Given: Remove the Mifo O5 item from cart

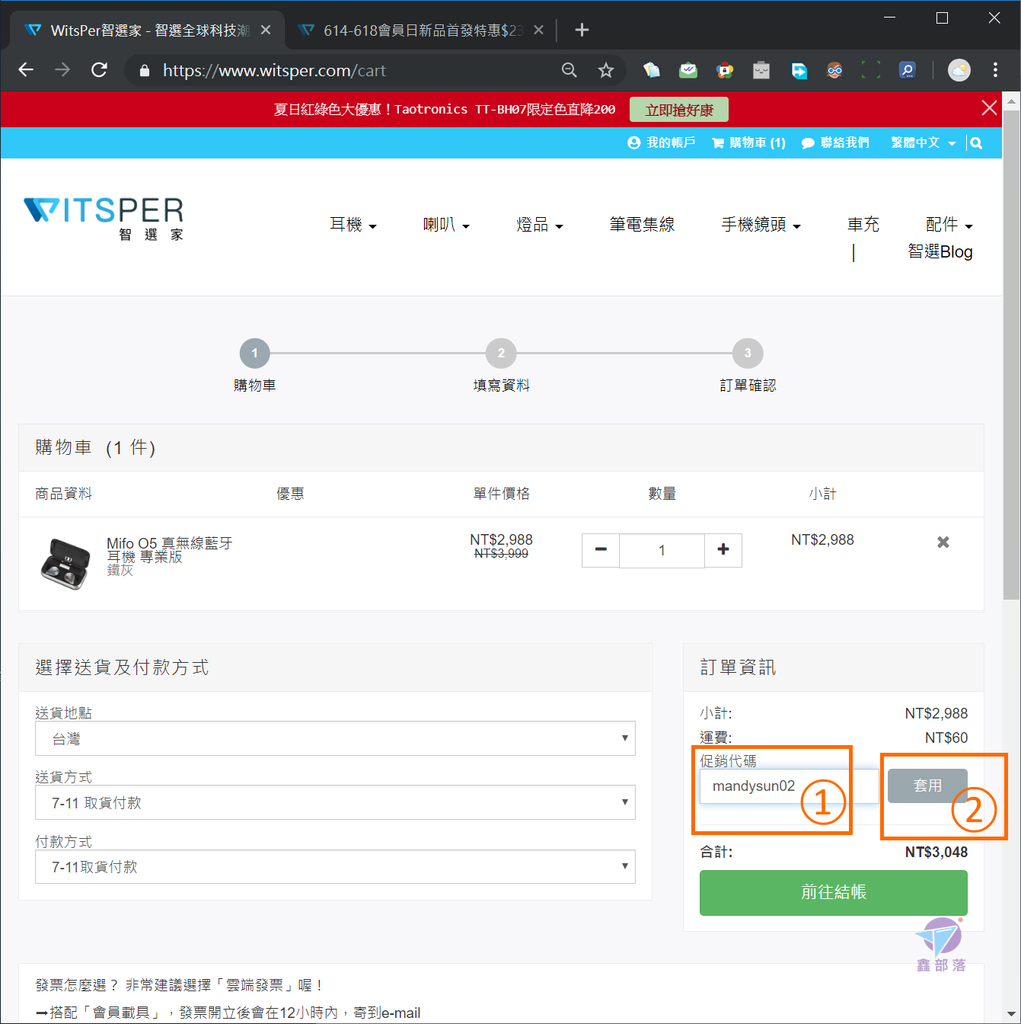Looking at the screenshot, I should coord(943,542).
